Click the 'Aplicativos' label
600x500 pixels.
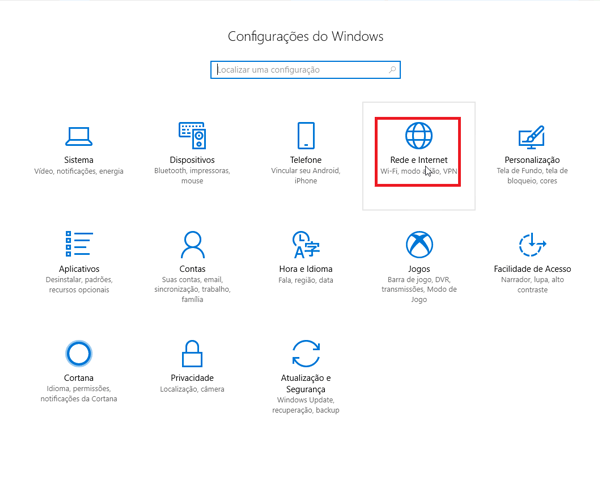coord(79,269)
